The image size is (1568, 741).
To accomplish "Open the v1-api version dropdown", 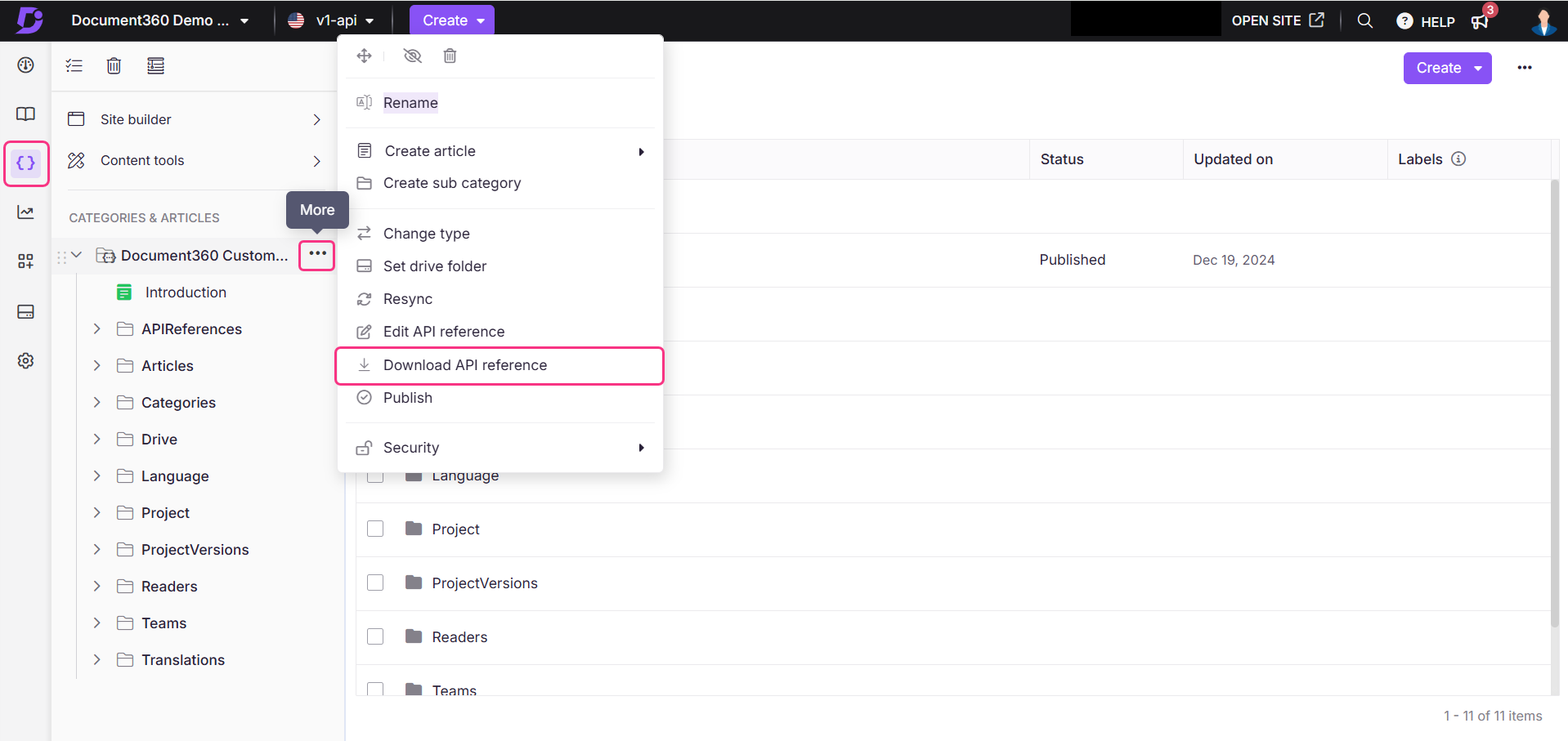I will (331, 20).
